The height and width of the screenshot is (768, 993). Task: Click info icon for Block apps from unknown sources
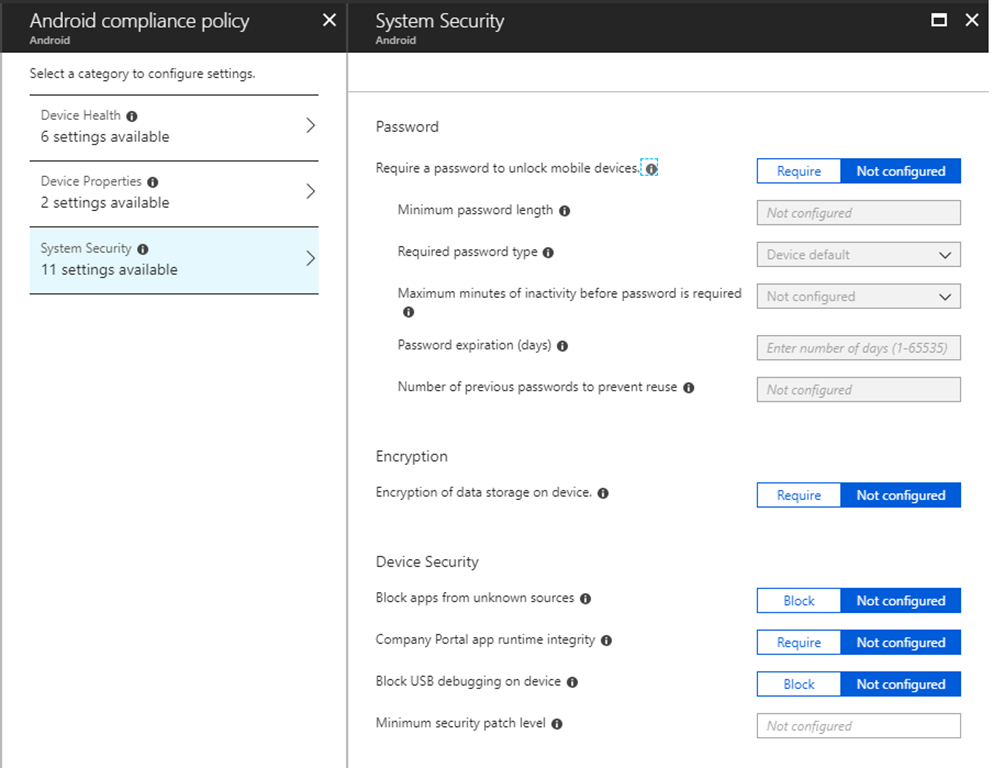pyautogui.click(x=586, y=599)
